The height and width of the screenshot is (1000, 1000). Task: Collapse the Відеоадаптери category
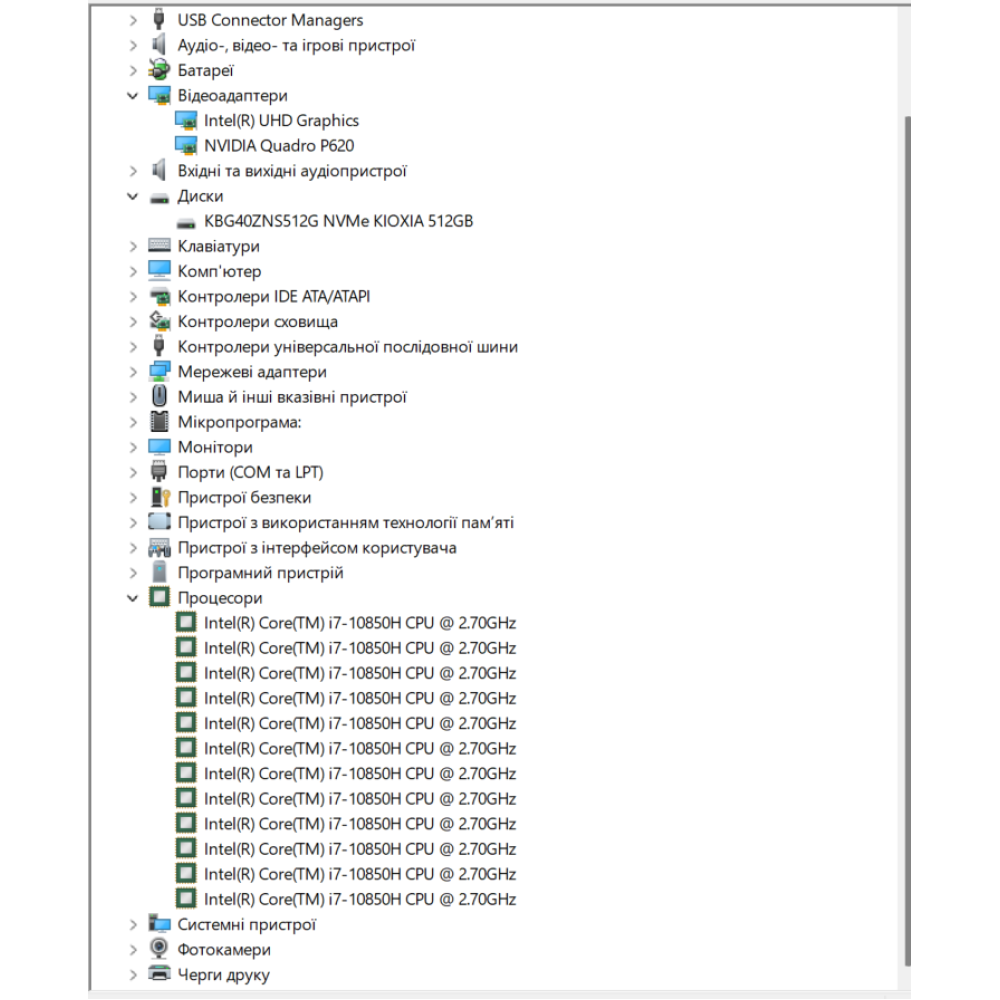tap(132, 96)
